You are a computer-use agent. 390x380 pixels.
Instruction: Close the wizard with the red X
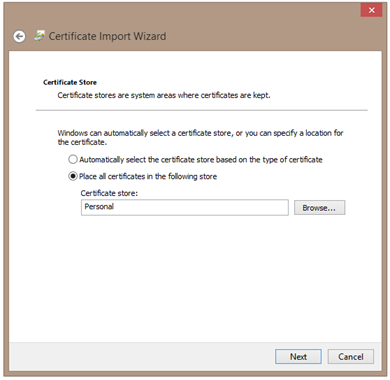coord(372,10)
